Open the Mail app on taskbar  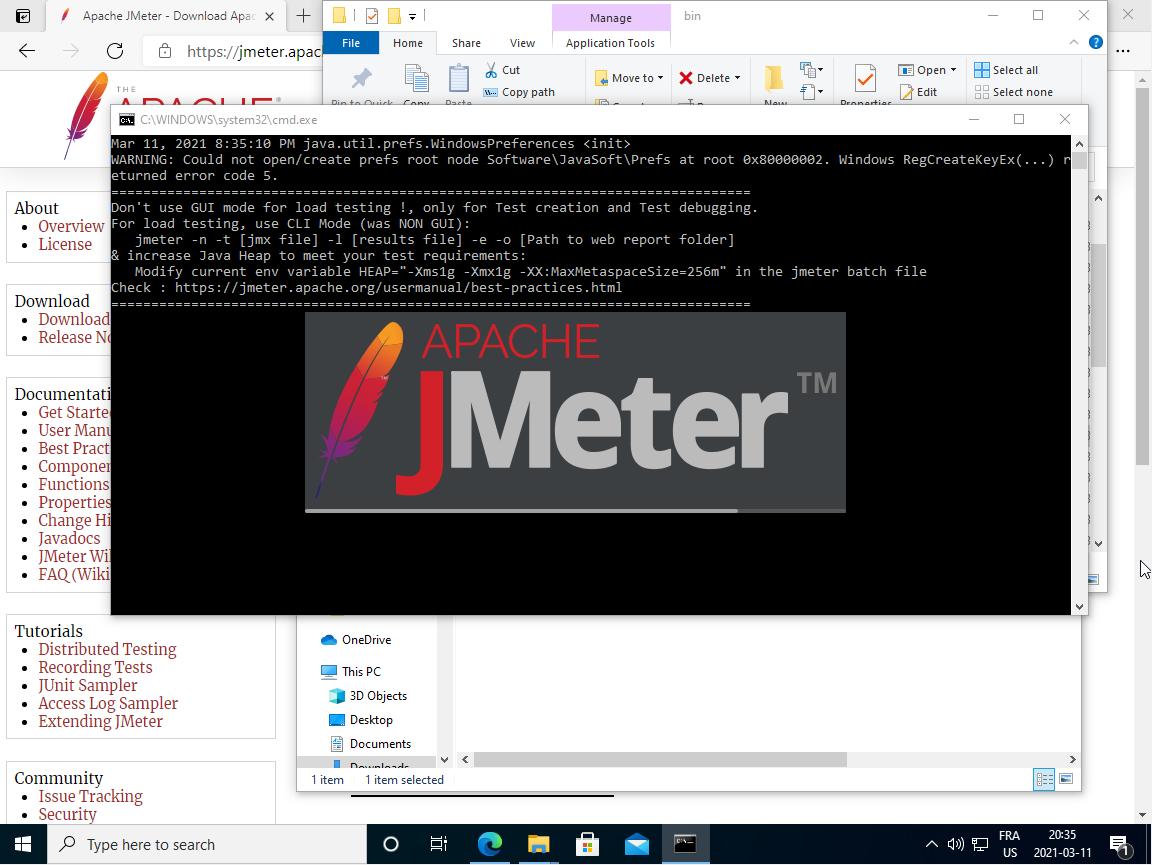637,844
